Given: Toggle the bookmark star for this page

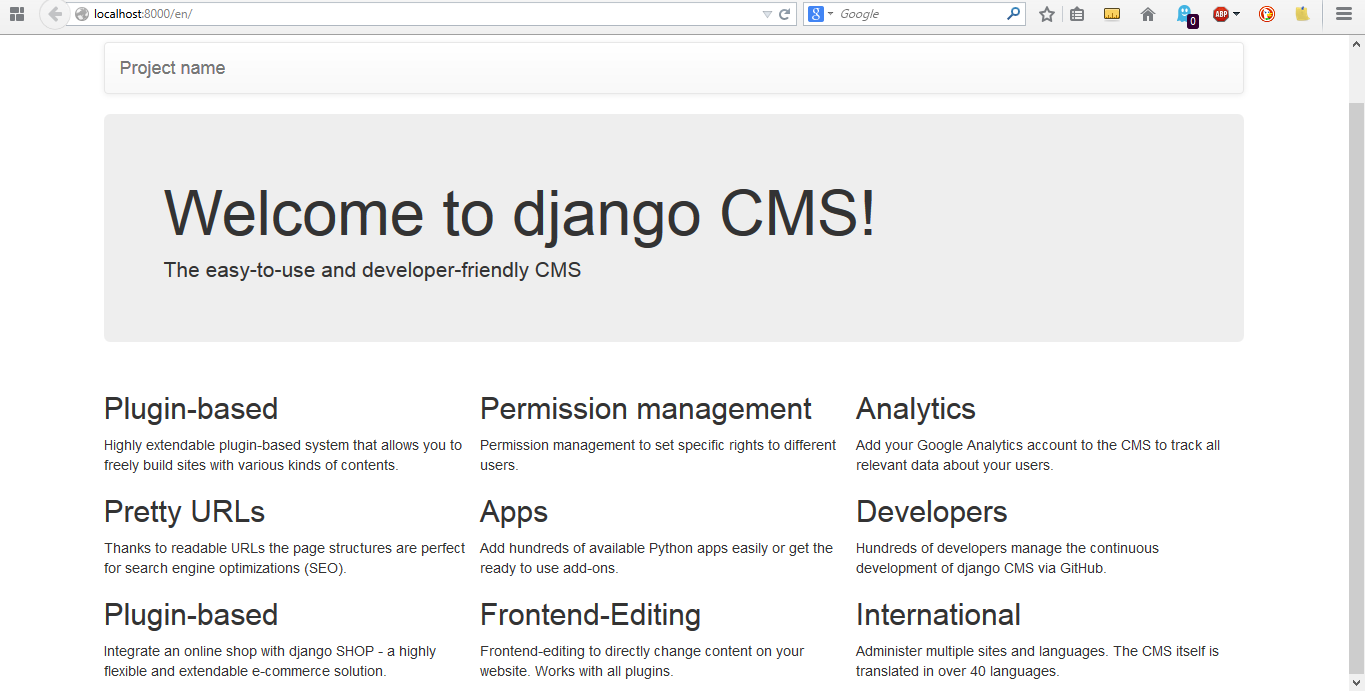Looking at the screenshot, I should click(1046, 14).
